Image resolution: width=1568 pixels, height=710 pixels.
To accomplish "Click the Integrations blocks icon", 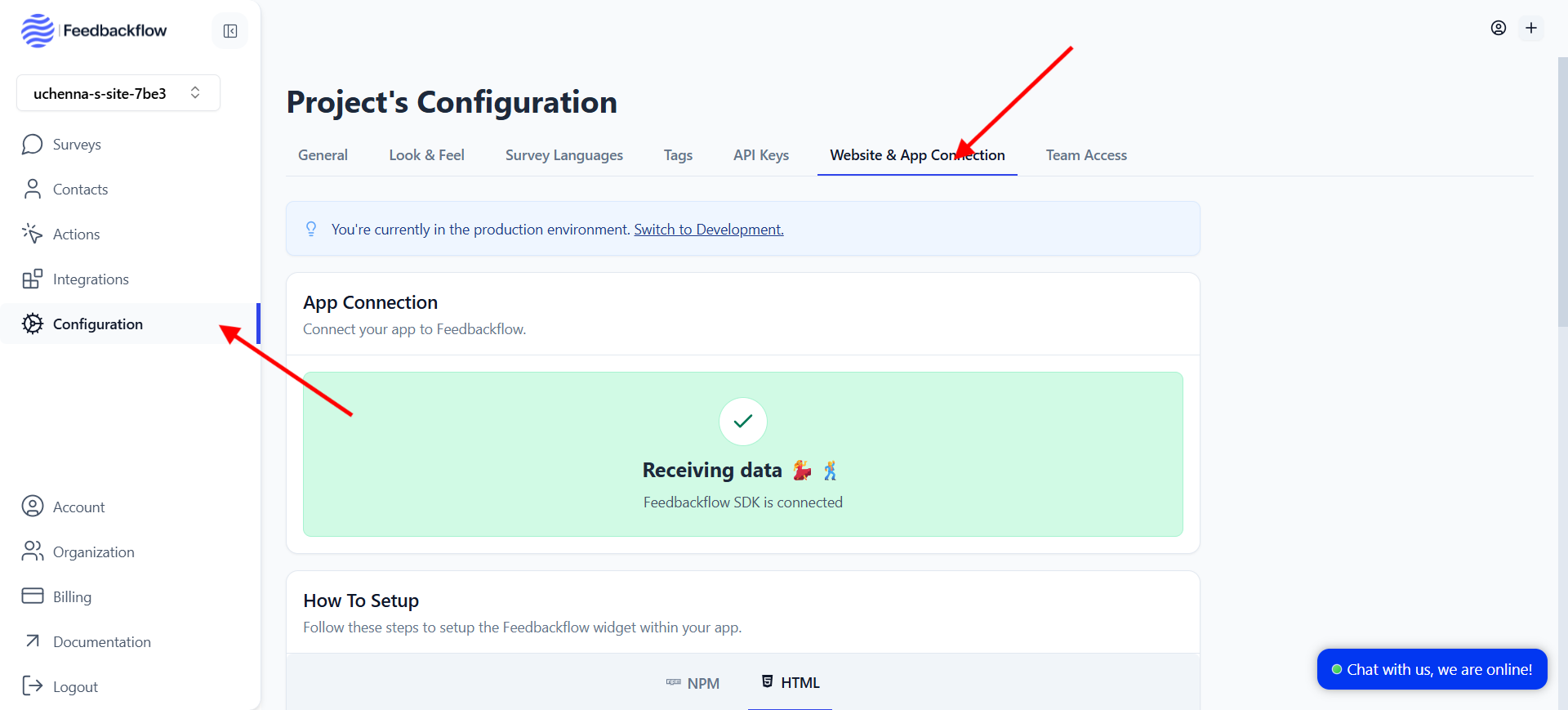I will (33, 279).
